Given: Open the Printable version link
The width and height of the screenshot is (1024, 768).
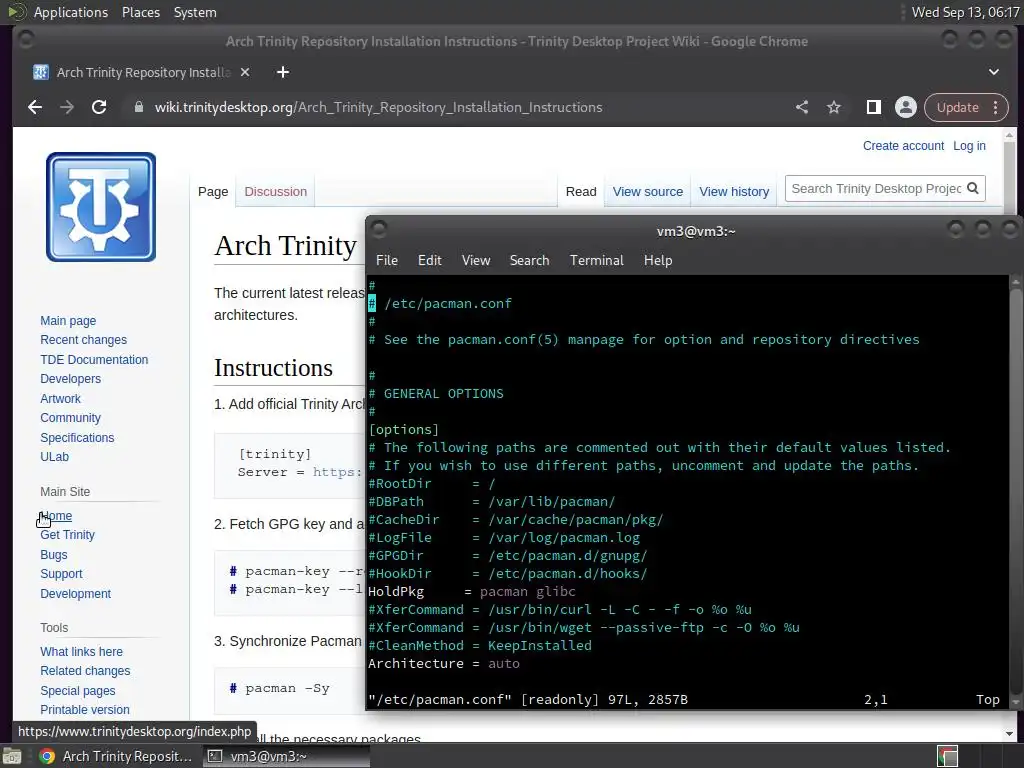Looking at the screenshot, I should (x=85, y=710).
